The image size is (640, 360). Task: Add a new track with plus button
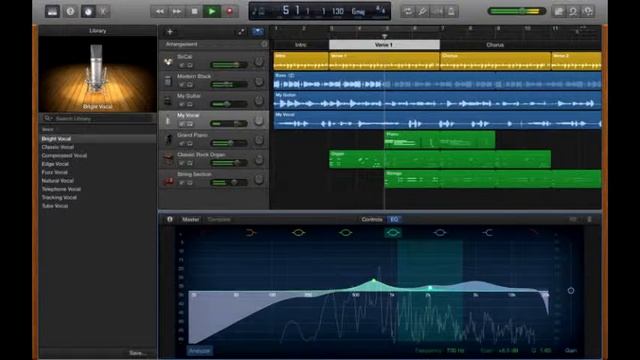click(170, 31)
